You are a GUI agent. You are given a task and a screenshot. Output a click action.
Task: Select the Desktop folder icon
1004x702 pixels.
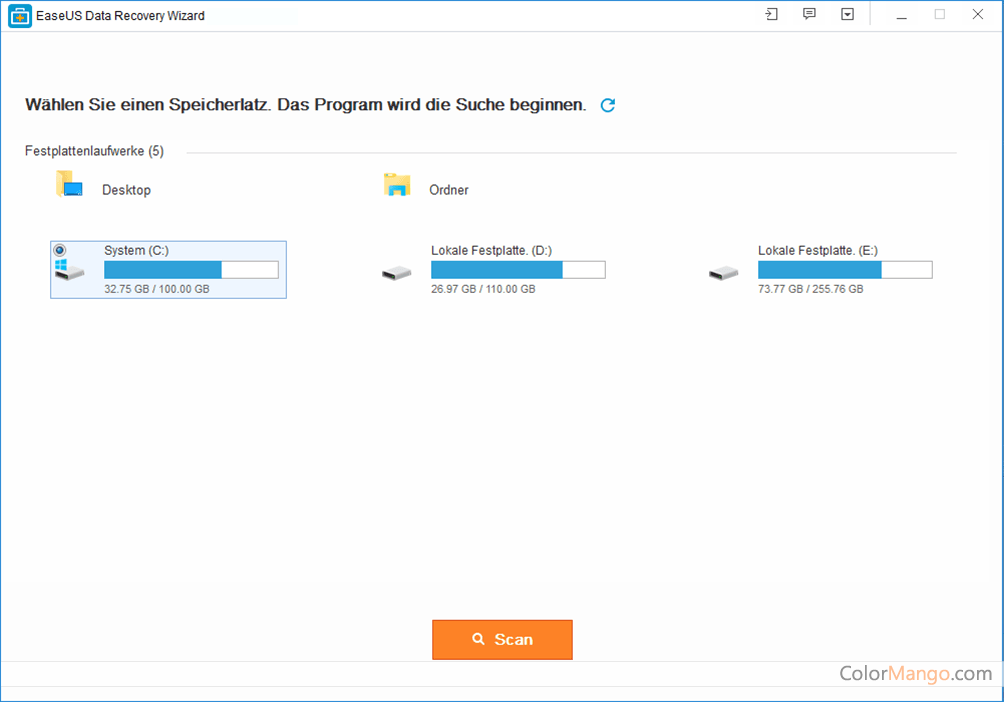(x=69, y=184)
